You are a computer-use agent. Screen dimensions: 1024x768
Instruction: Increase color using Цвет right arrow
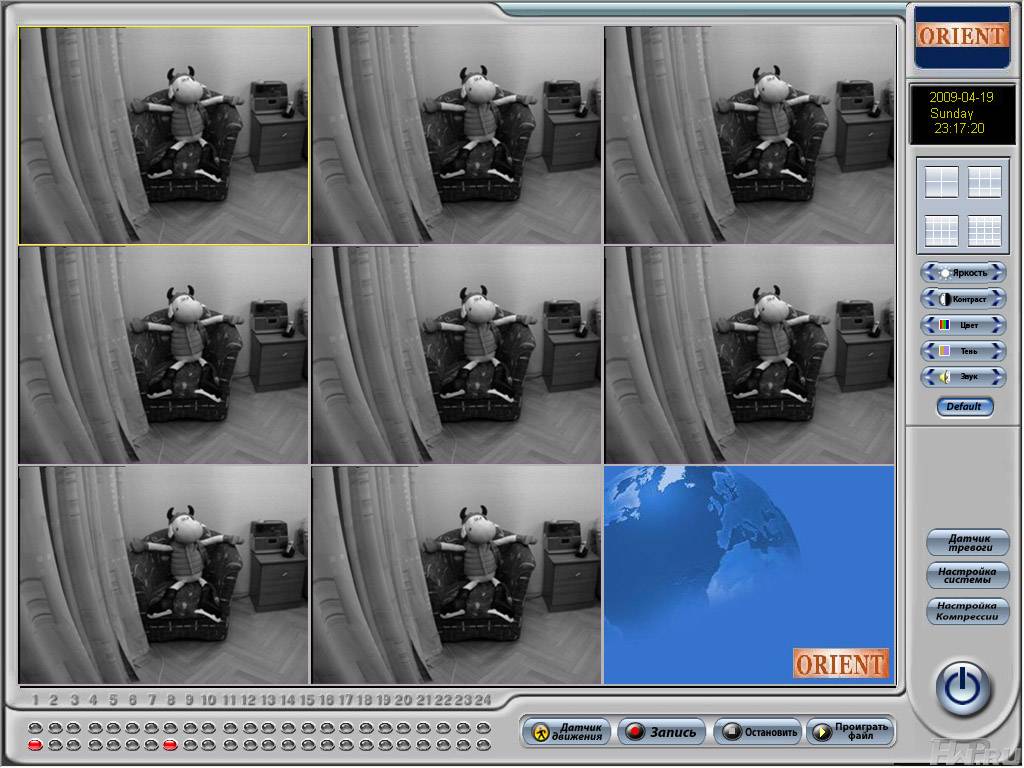click(998, 325)
